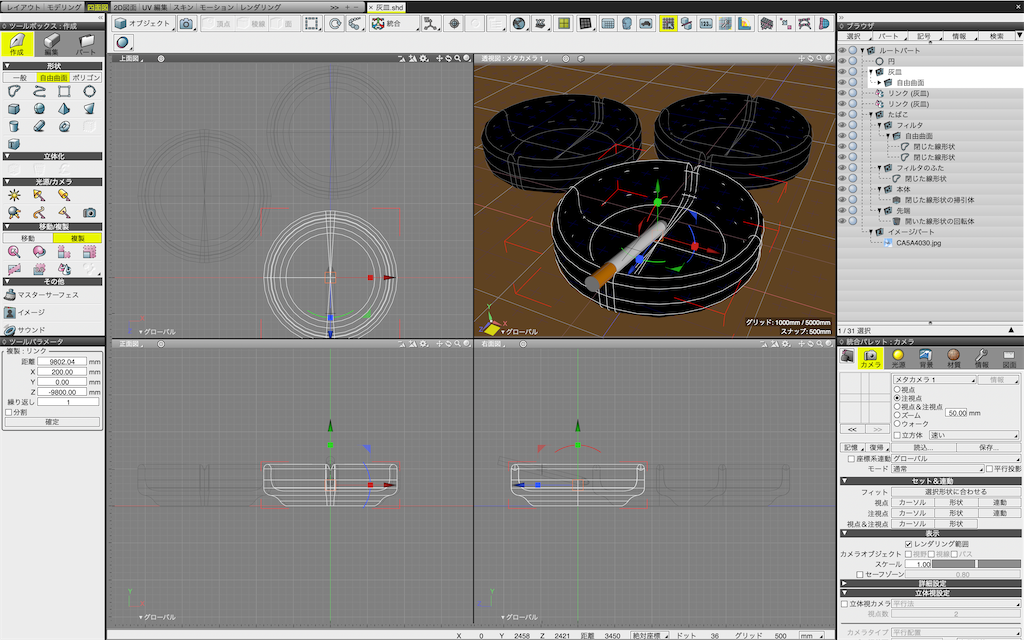Click the camera icon in top toolbar
The height and width of the screenshot is (640, 1024).
[x=186, y=24]
